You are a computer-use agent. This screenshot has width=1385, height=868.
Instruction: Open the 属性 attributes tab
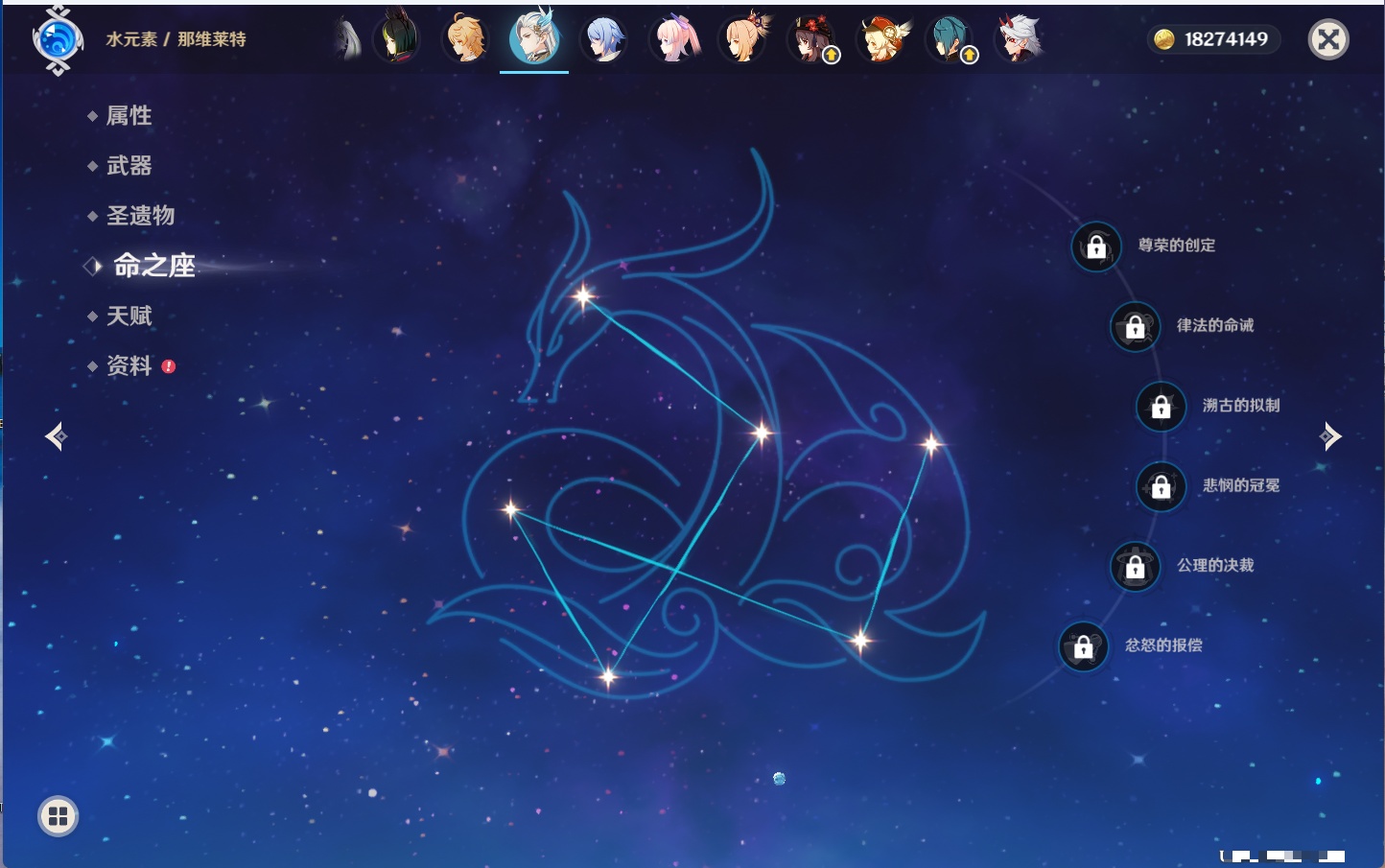(129, 116)
